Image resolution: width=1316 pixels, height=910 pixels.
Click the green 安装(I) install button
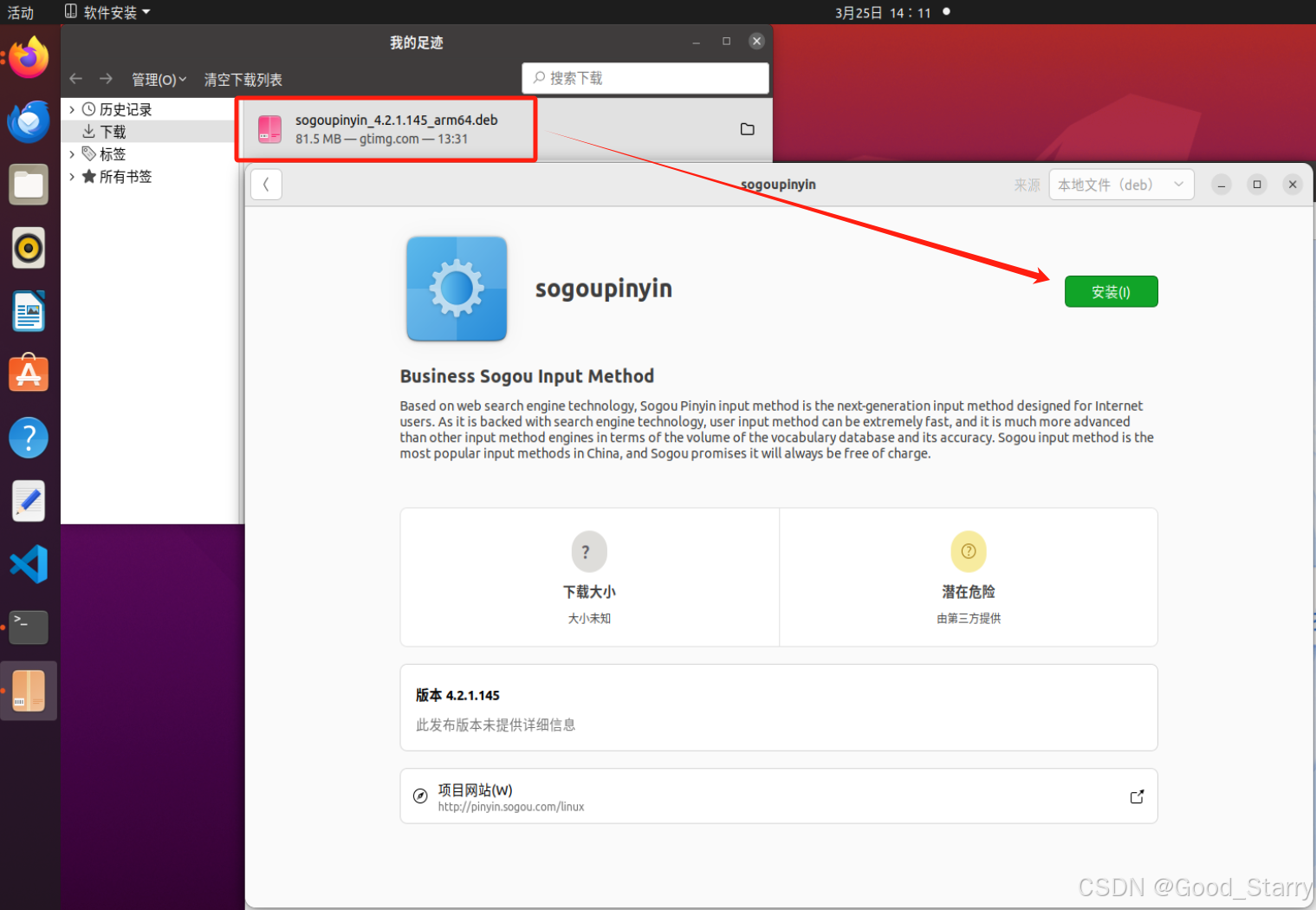point(1111,292)
